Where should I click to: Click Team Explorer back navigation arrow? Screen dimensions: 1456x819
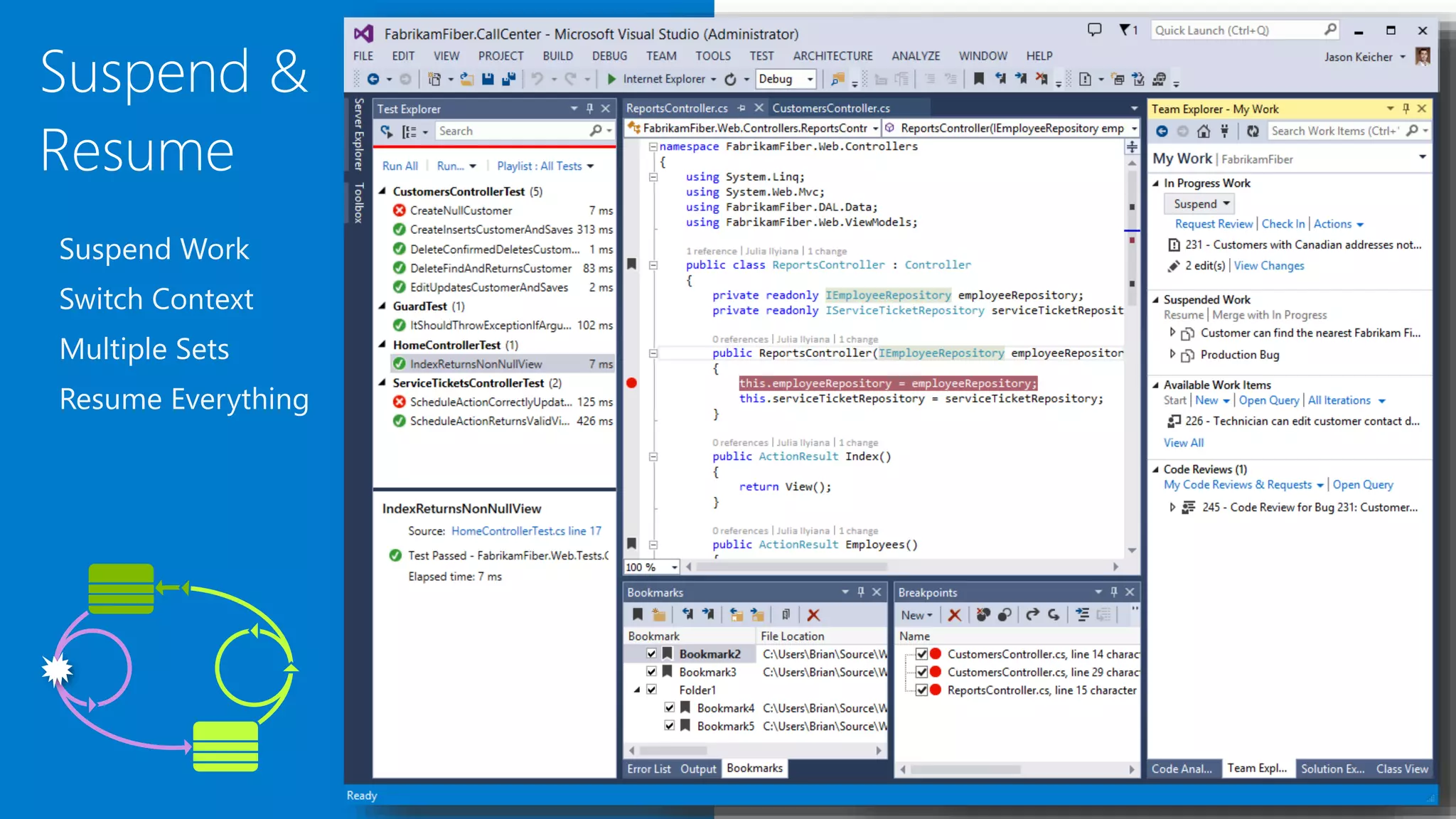[x=1162, y=131]
